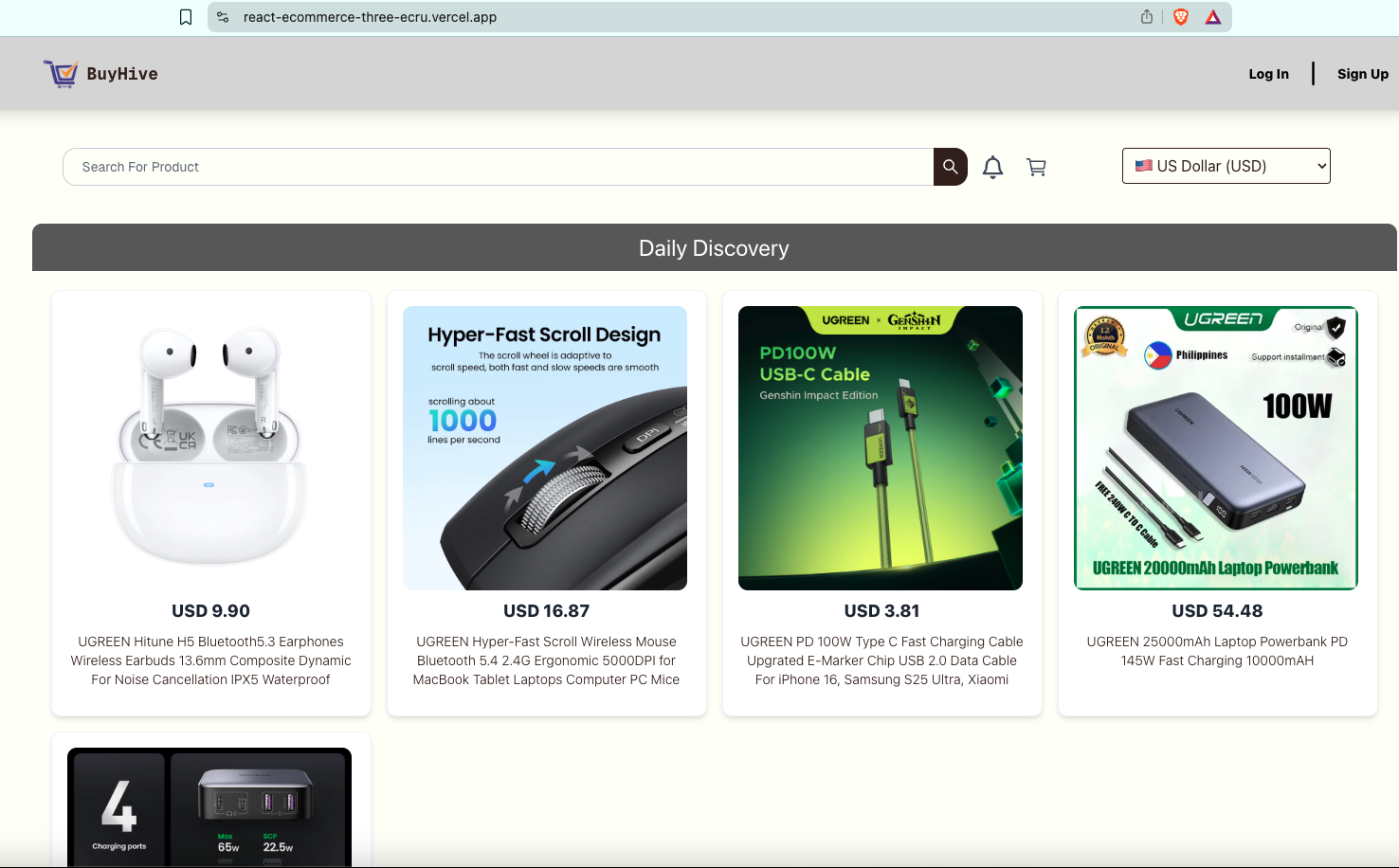
Task: Click UGREEN Hyper-Fast Scroll Mouse title
Action: (x=546, y=660)
